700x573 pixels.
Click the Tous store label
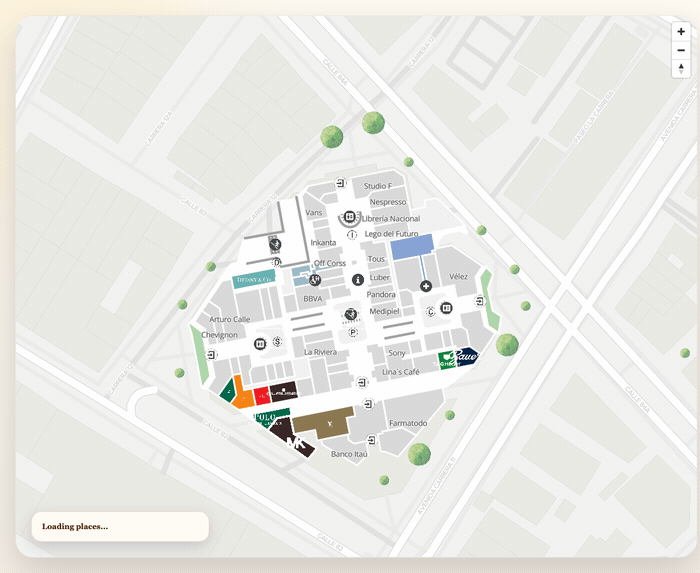[376, 259]
